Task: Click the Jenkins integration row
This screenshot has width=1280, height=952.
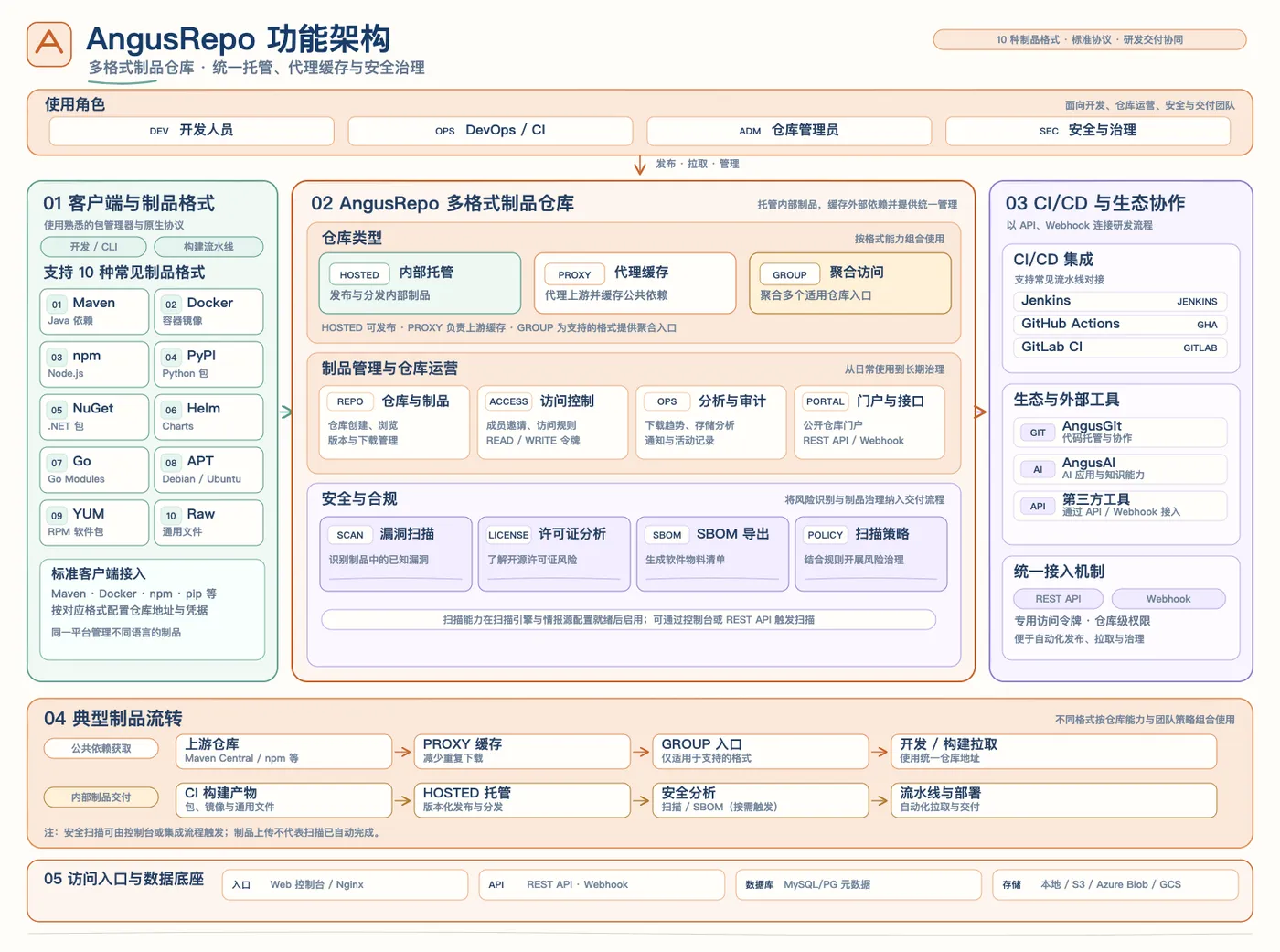Action: tap(1120, 301)
